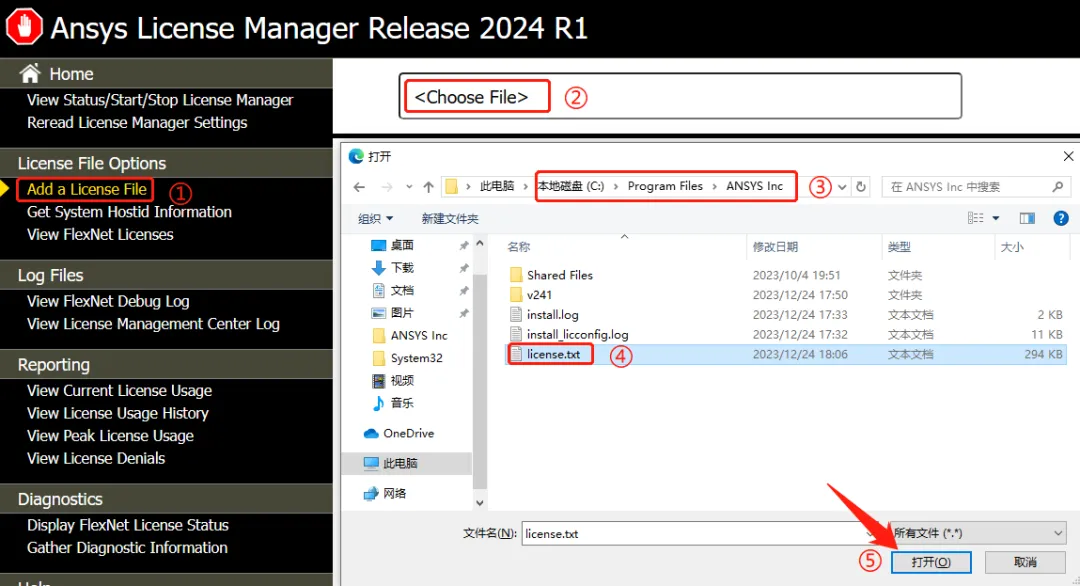Viewport: 1080px width, 586px height.
Task: Go back with dialog back arrow
Action: pyautogui.click(x=359, y=187)
